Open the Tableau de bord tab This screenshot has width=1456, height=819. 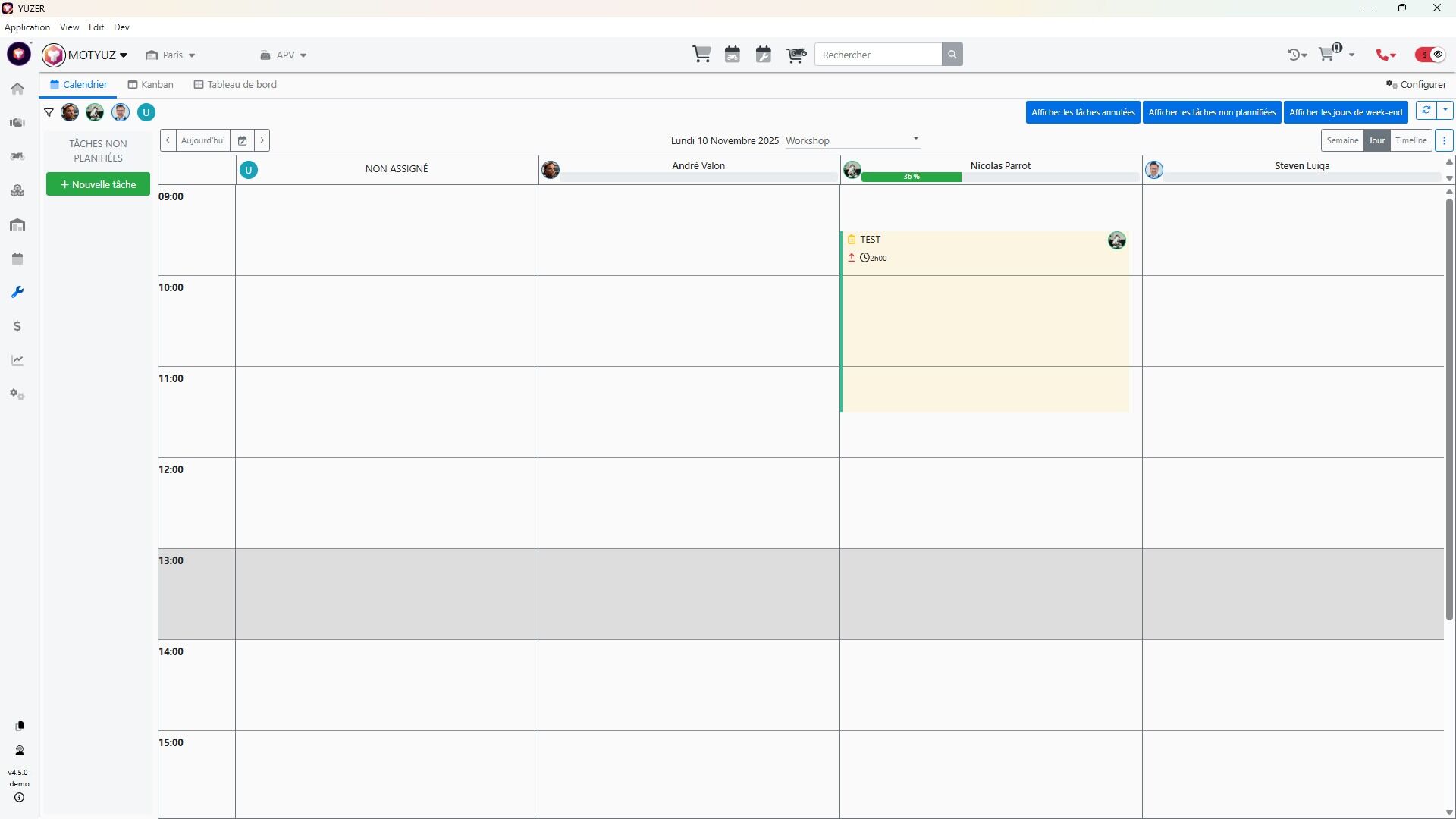[235, 85]
